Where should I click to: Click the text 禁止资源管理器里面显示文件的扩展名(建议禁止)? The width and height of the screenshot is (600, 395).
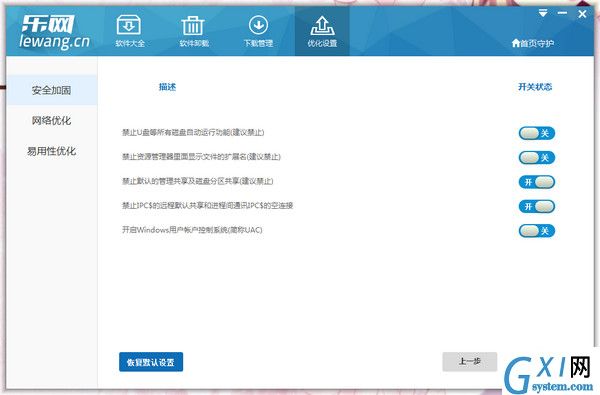click(201, 157)
